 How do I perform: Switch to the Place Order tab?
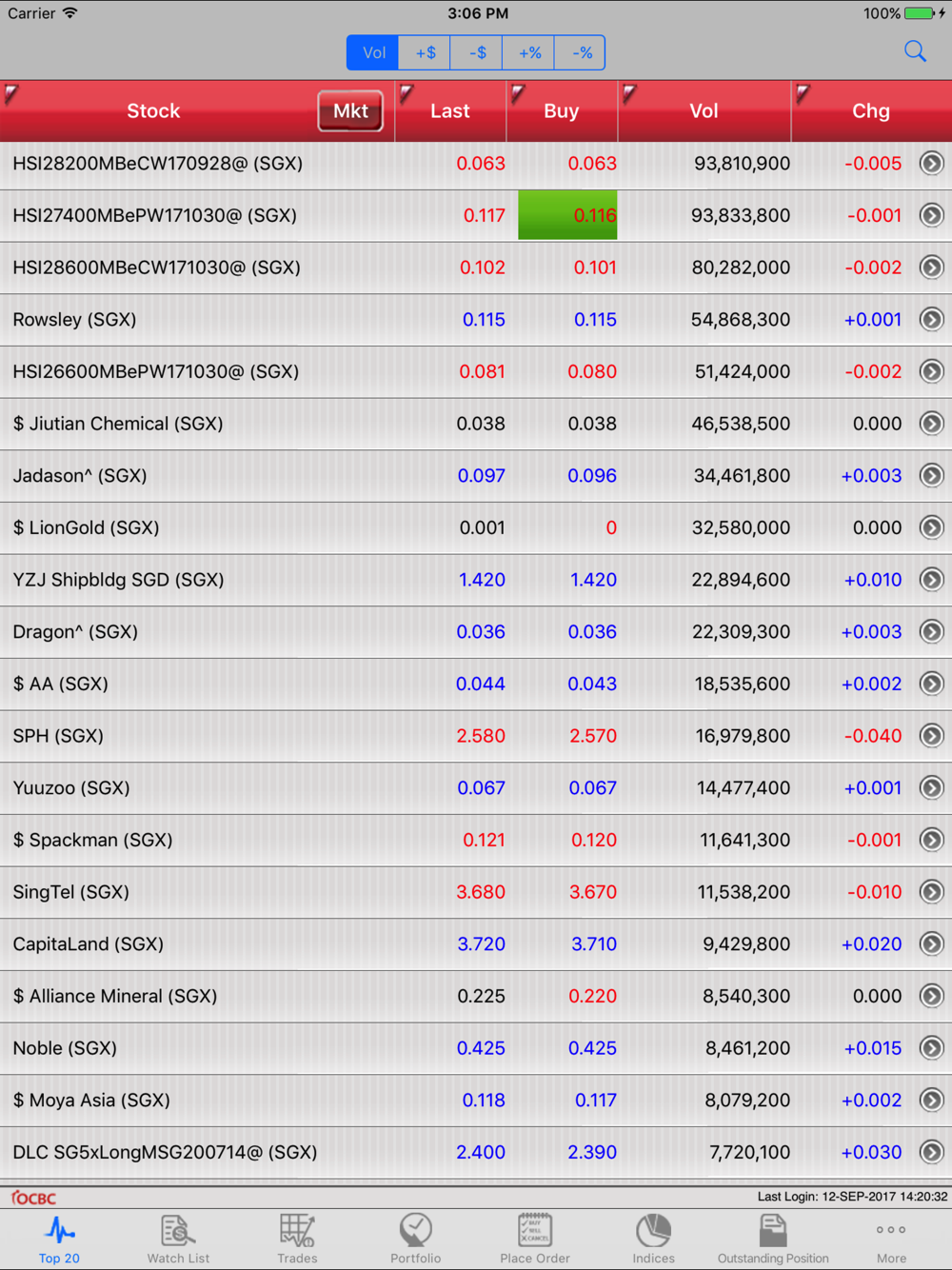535,1240
